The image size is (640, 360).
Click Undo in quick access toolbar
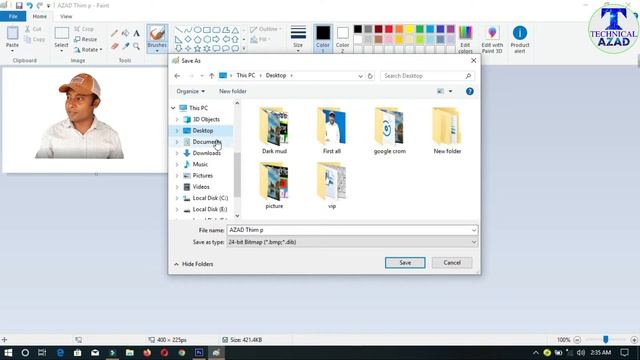click(29, 5)
